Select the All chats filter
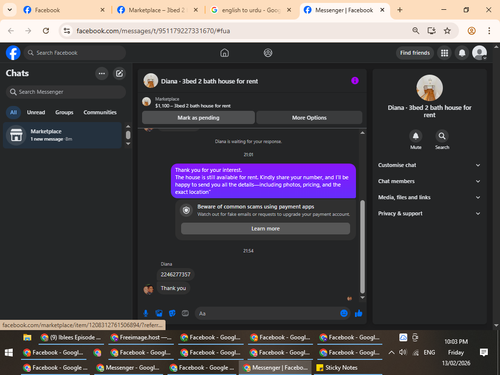Screen dimensions: 500x375 [x=13, y=112]
